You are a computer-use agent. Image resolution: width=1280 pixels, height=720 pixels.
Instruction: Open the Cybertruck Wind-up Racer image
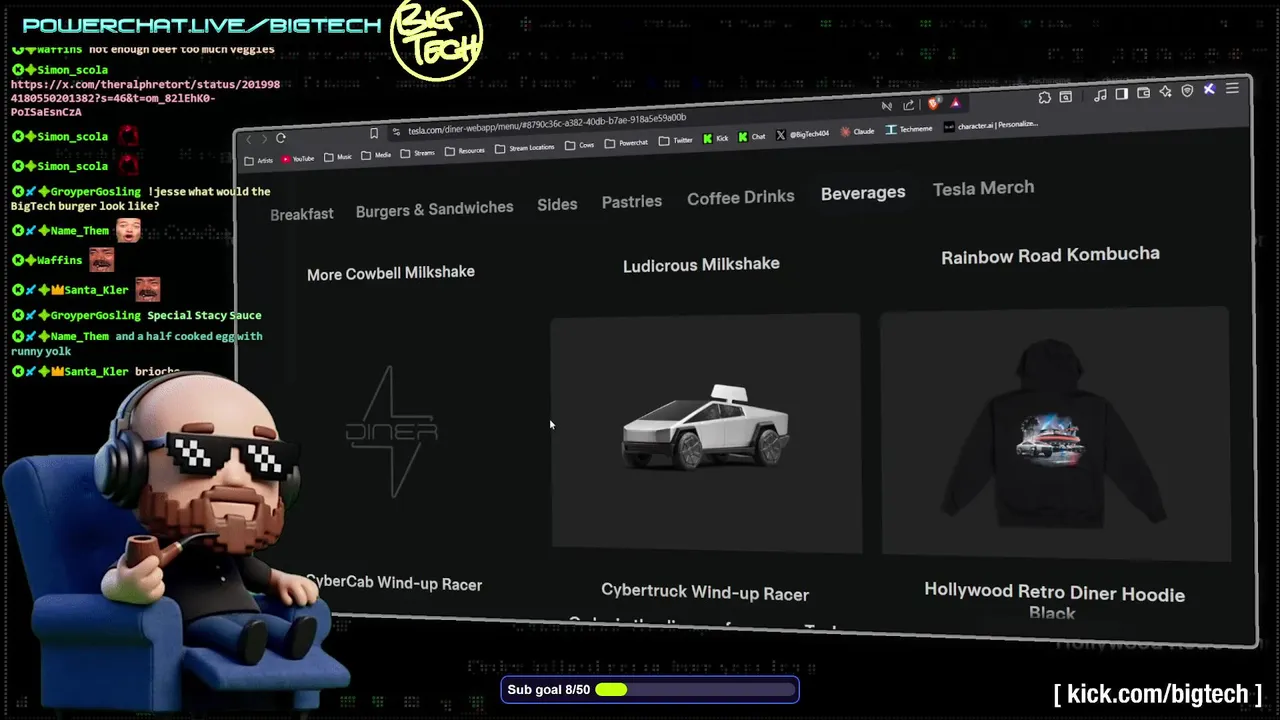click(x=706, y=433)
